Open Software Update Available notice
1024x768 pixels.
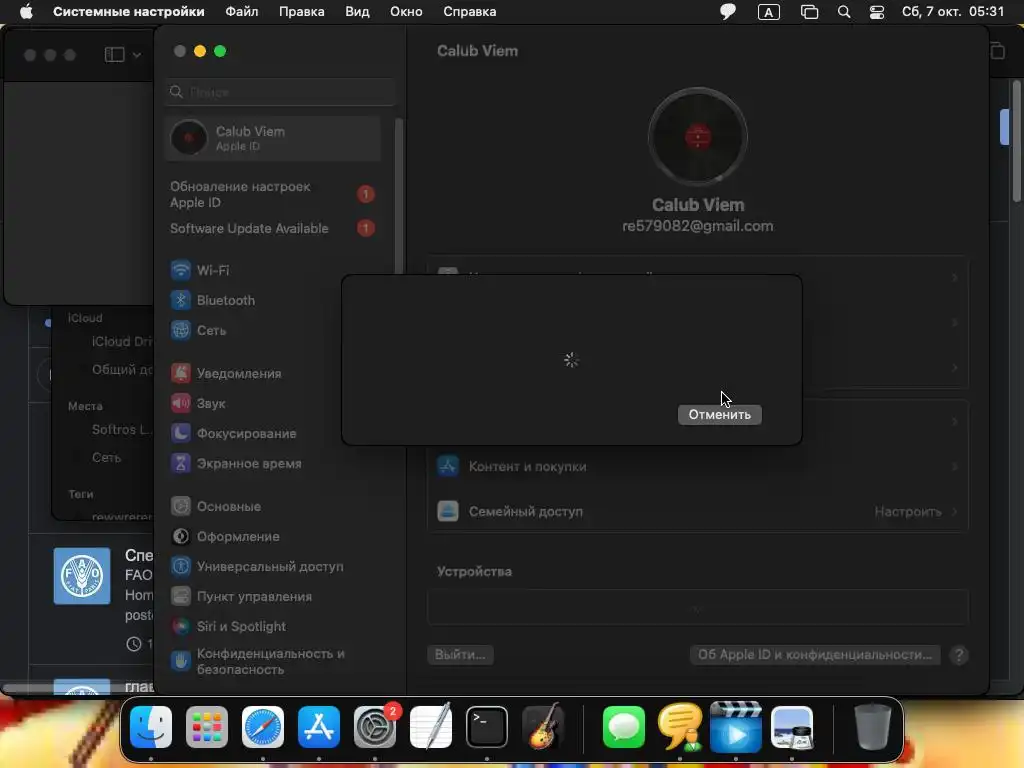point(273,229)
